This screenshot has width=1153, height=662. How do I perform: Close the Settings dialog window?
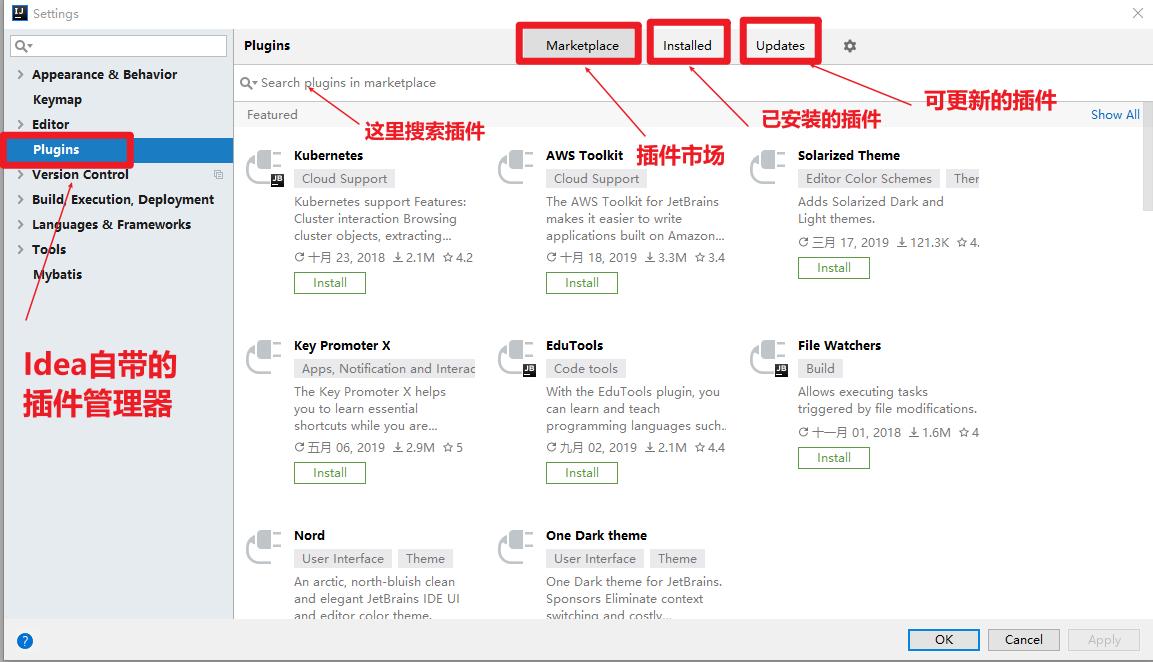1137,13
